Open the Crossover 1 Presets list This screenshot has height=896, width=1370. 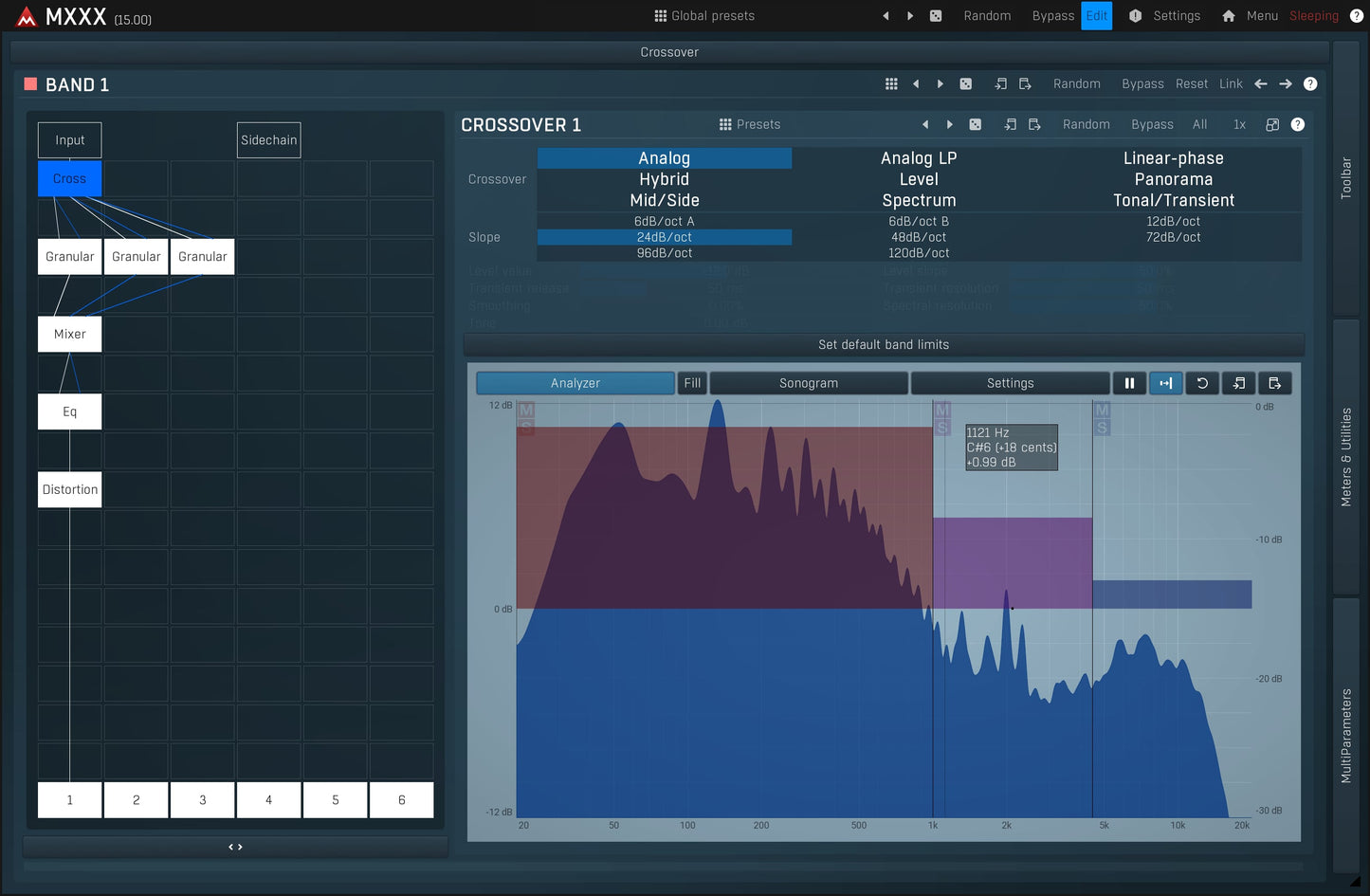749,124
